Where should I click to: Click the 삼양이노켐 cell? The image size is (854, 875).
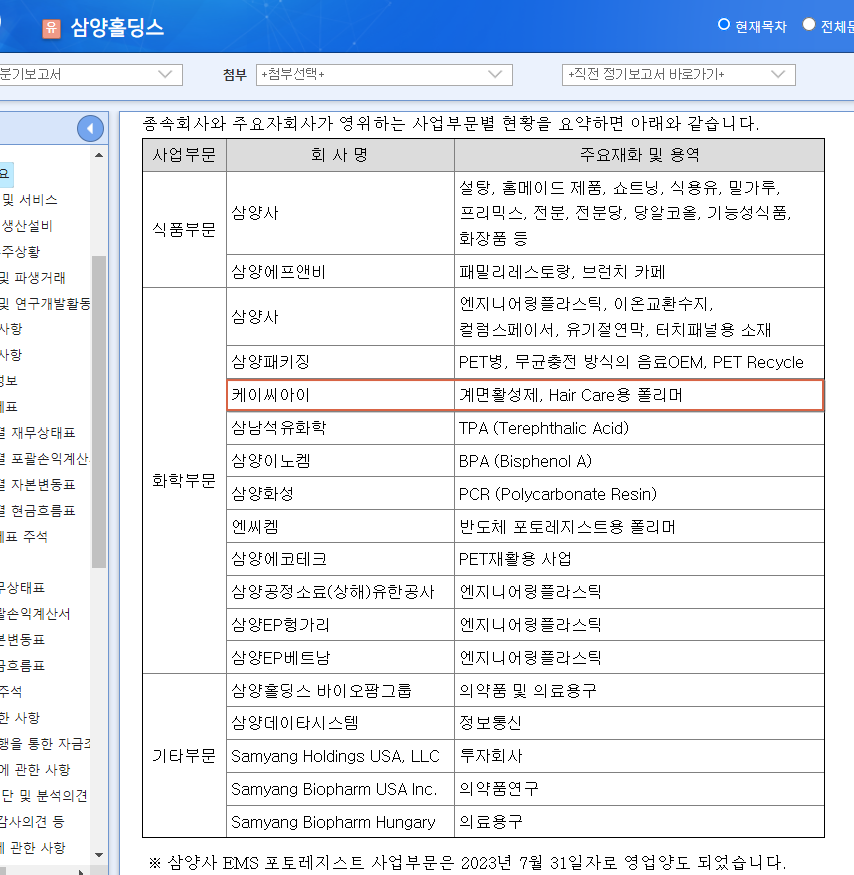tap(340, 461)
